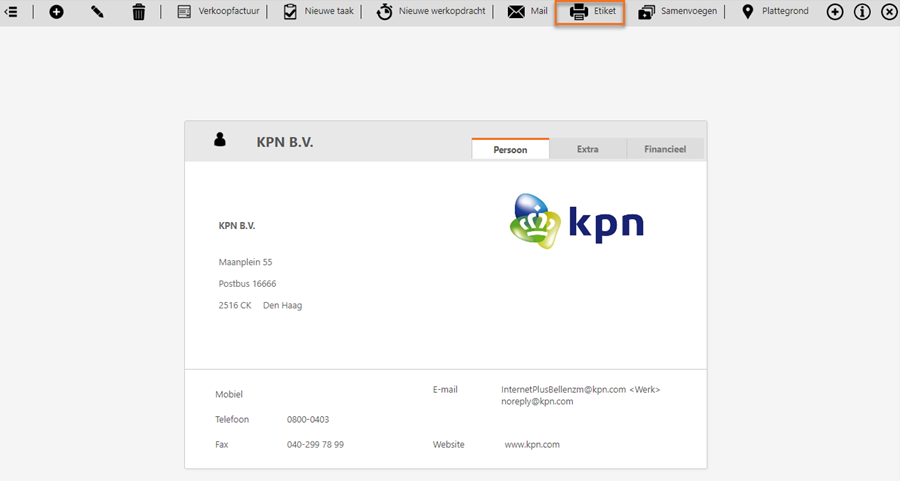The image size is (900, 482).
Task: Click the circled plus icon at the toolbar's right end
Action: coord(835,11)
